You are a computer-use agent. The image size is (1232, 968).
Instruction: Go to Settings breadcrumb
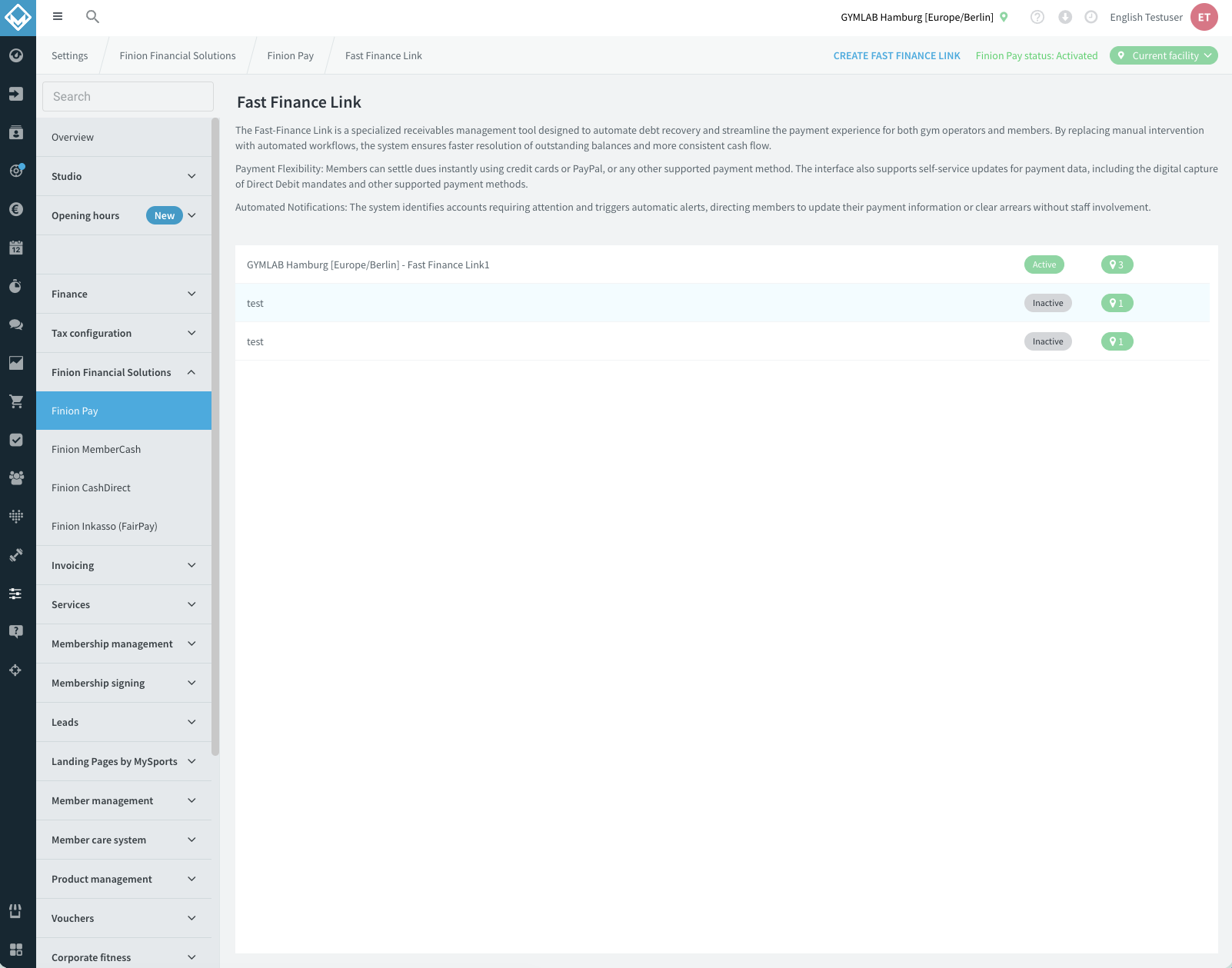pyautogui.click(x=69, y=55)
